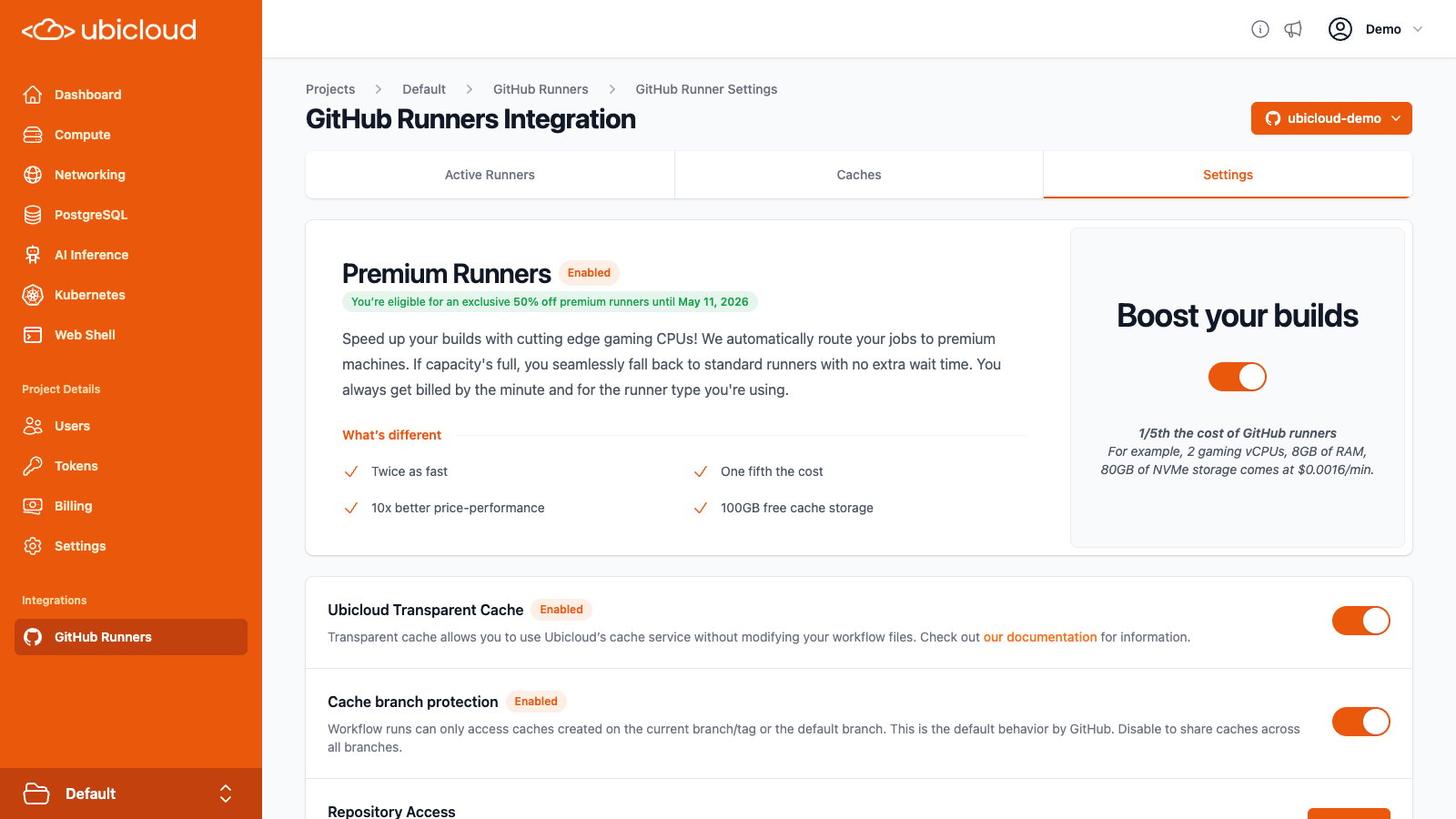Viewport: 1456px width, 819px height.
Task: Open Dashboard from the sidebar
Action: click(x=131, y=95)
